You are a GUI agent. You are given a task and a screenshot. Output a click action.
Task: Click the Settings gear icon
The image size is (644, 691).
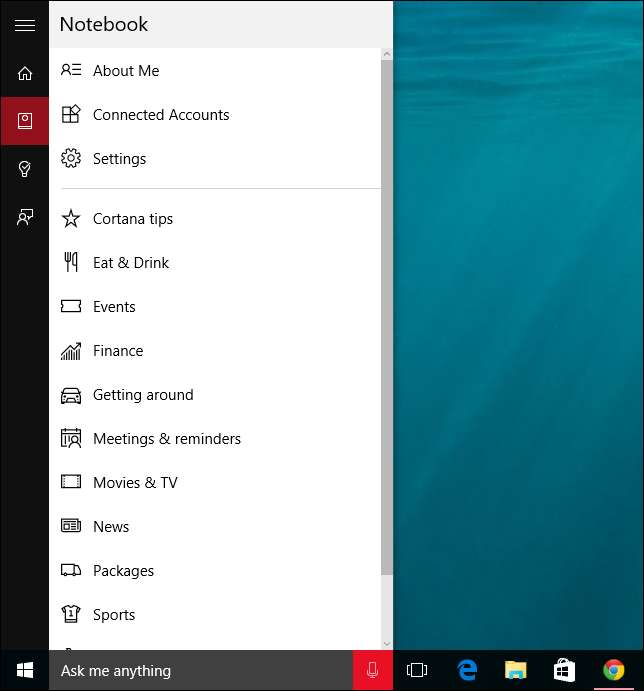(x=71, y=158)
